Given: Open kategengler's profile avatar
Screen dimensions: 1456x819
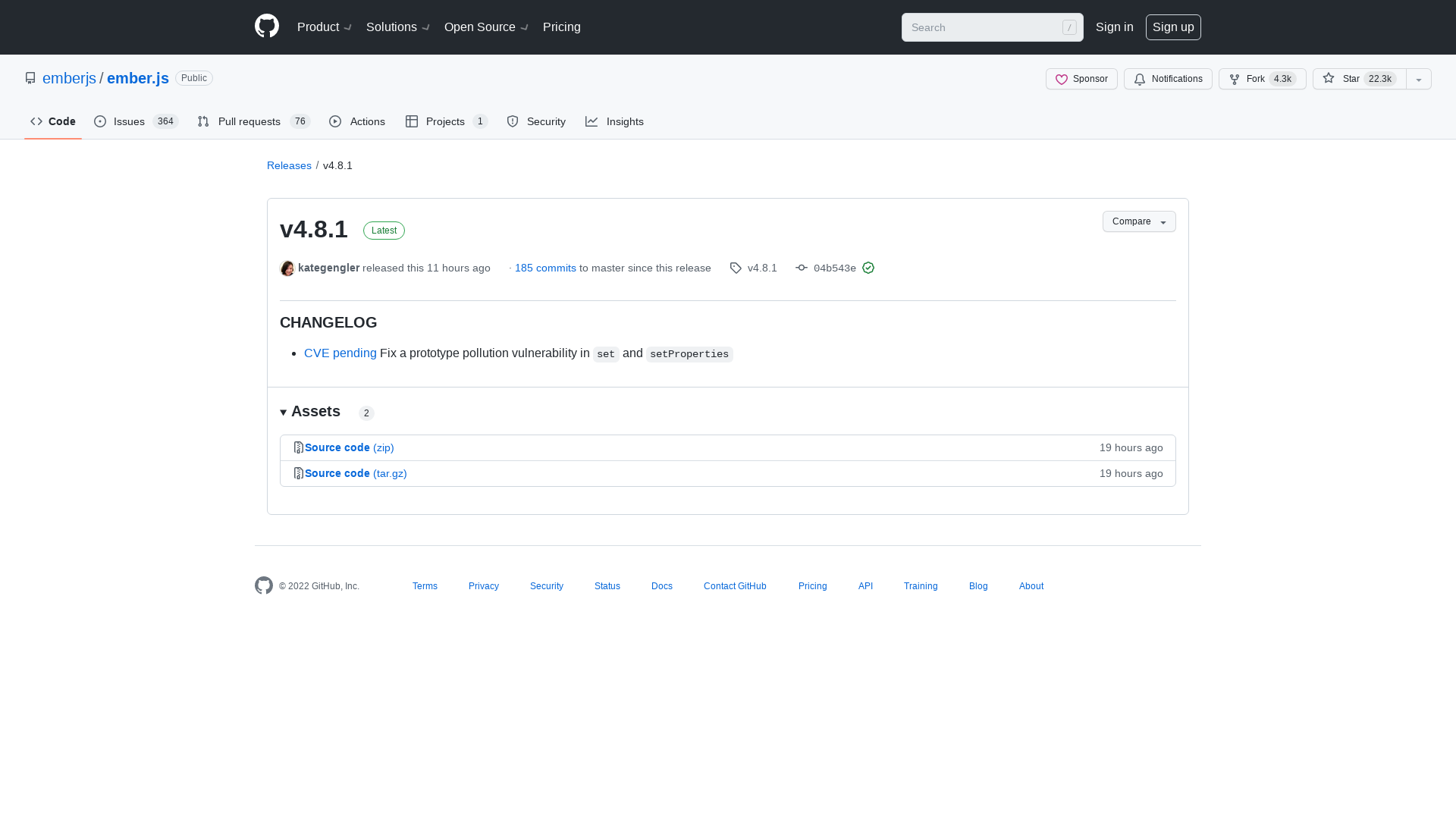Looking at the screenshot, I should click(x=287, y=268).
